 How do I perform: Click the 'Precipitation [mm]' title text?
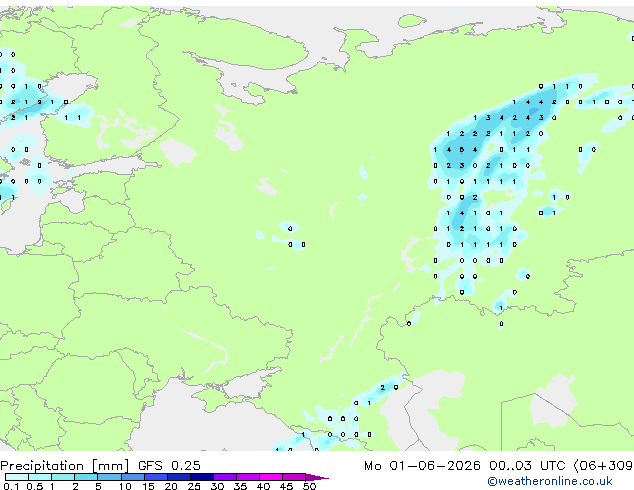65,466
